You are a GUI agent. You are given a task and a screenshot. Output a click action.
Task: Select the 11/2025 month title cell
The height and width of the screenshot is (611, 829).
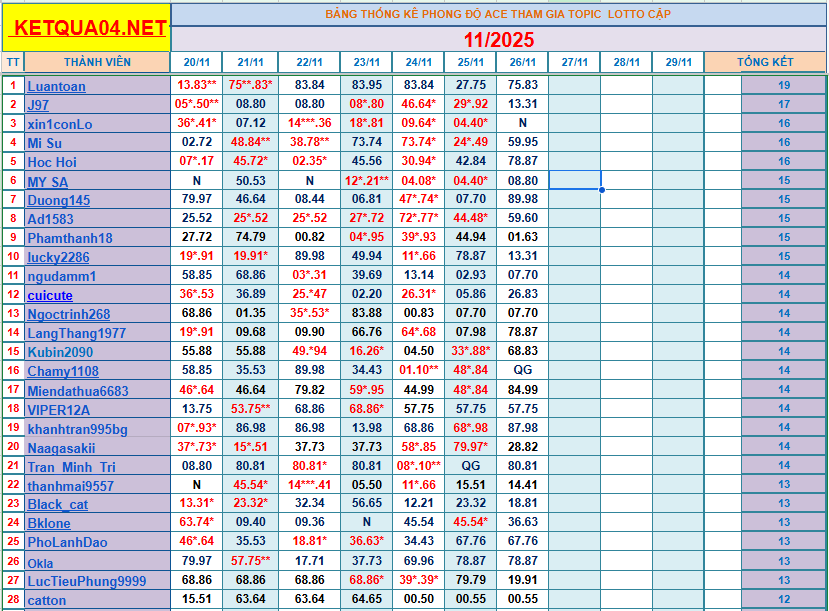click(x=499, y=40)
